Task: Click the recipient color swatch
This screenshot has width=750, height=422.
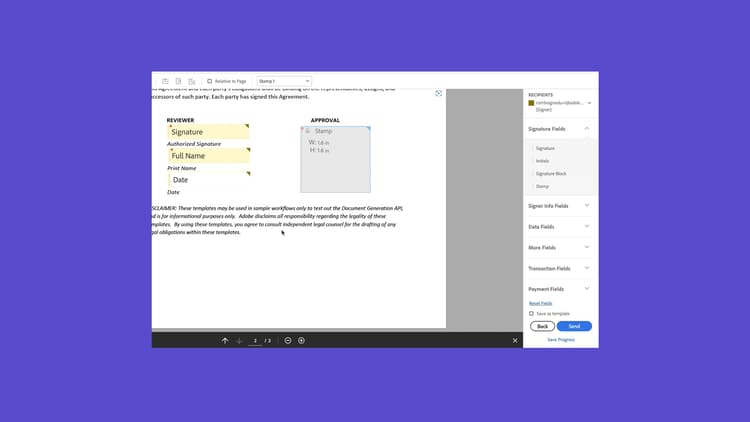Action: pos(531,103)
